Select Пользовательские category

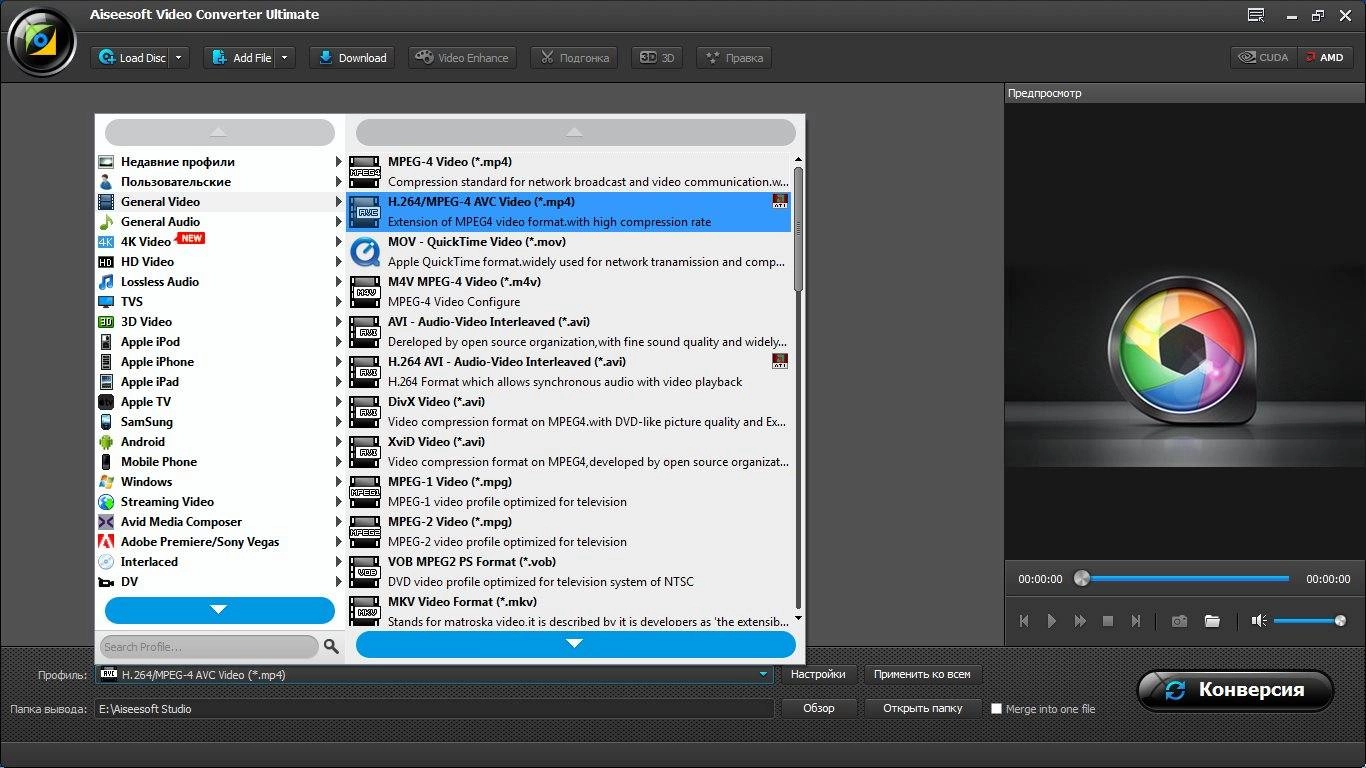pyautogui.click(x=220, y=182)
